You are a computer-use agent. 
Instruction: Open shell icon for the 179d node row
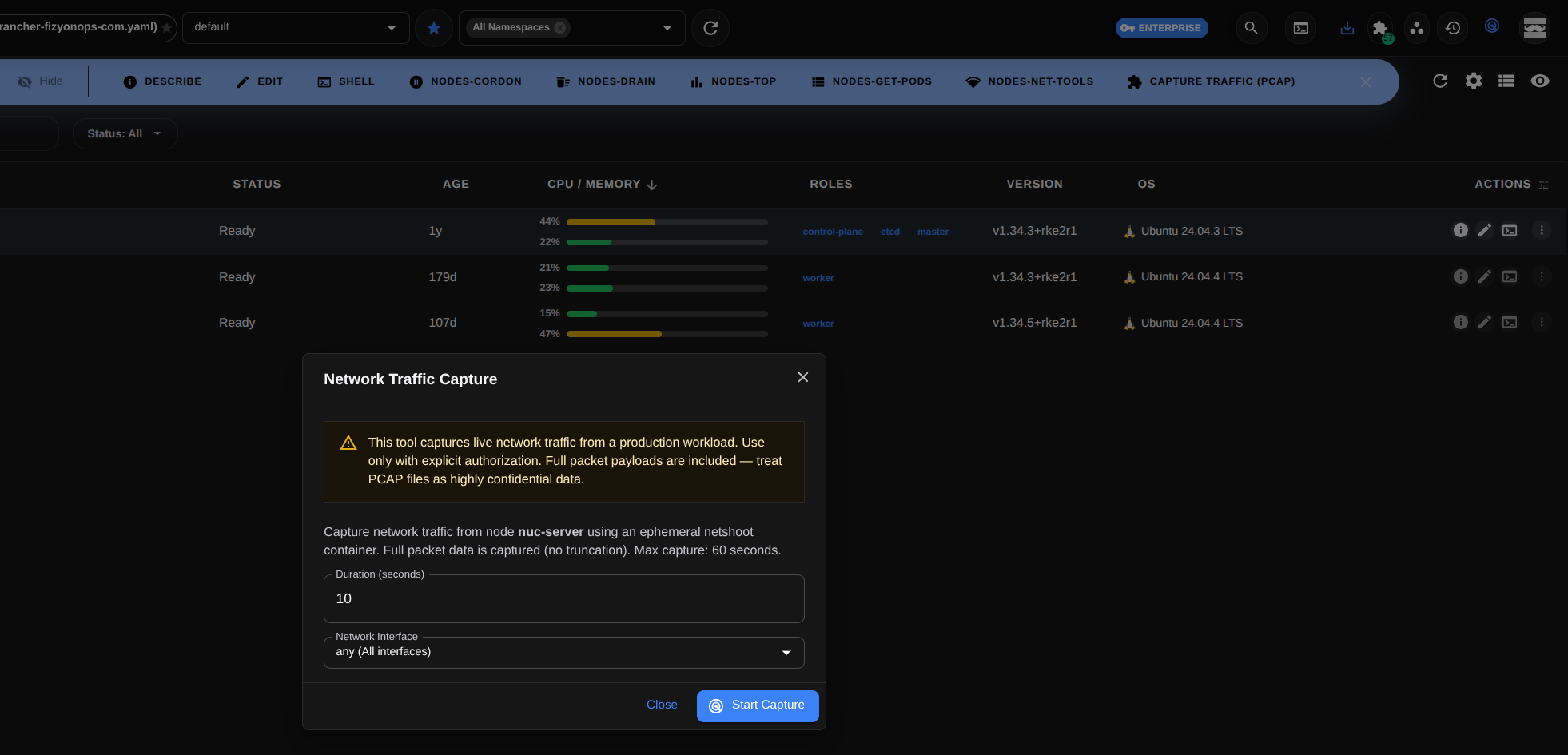(x=1510, y=276)
